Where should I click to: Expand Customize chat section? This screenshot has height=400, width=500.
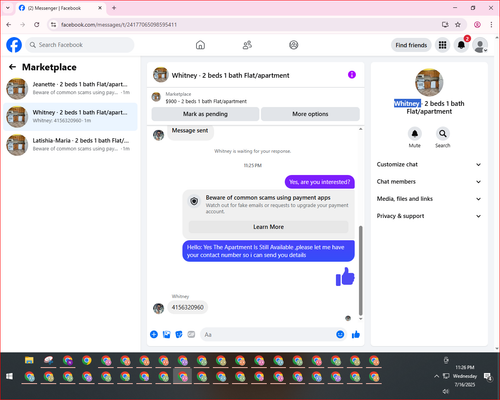pyautogui.click(x=429, y=164)
